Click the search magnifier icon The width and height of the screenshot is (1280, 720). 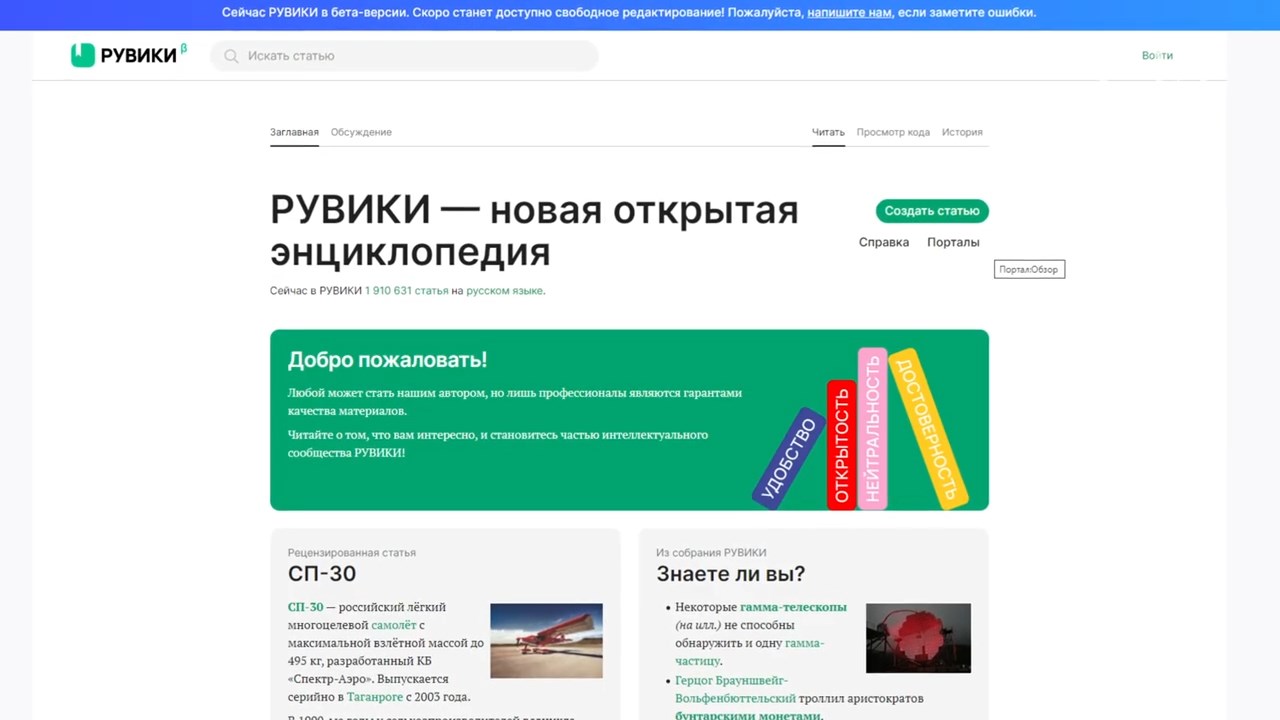(x=231, y=56)
